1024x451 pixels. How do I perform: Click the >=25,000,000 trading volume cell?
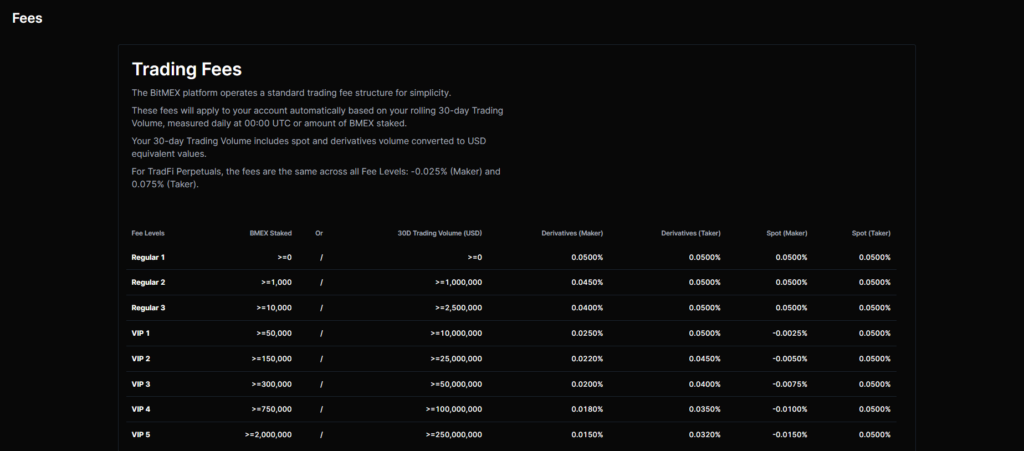click(456, 359)
